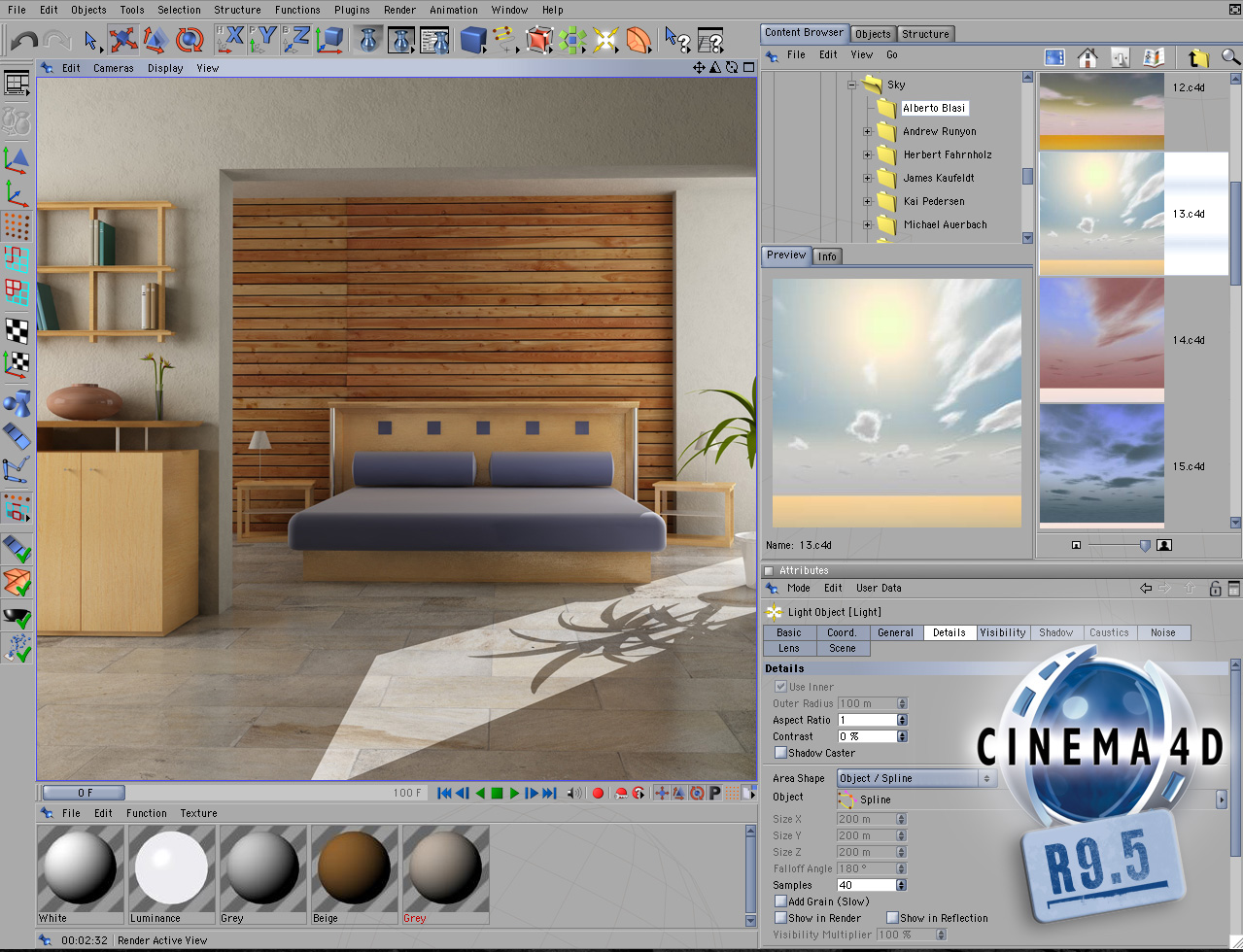Viewport: 1243px width, 952px height.
Task: Click the Undo arrow icon
Action: pos(24,41)
